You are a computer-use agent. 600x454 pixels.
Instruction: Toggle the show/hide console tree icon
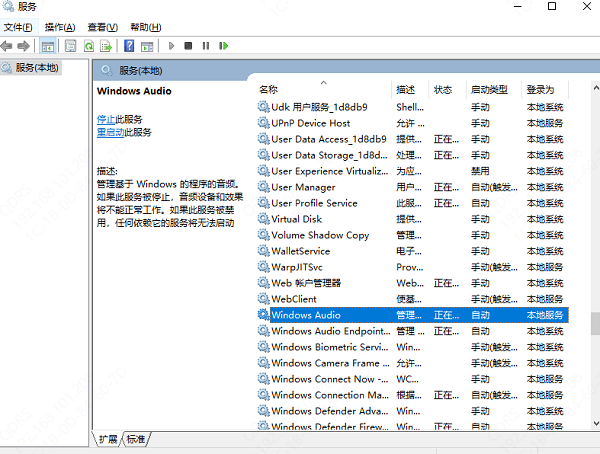[x=48, y=46]
